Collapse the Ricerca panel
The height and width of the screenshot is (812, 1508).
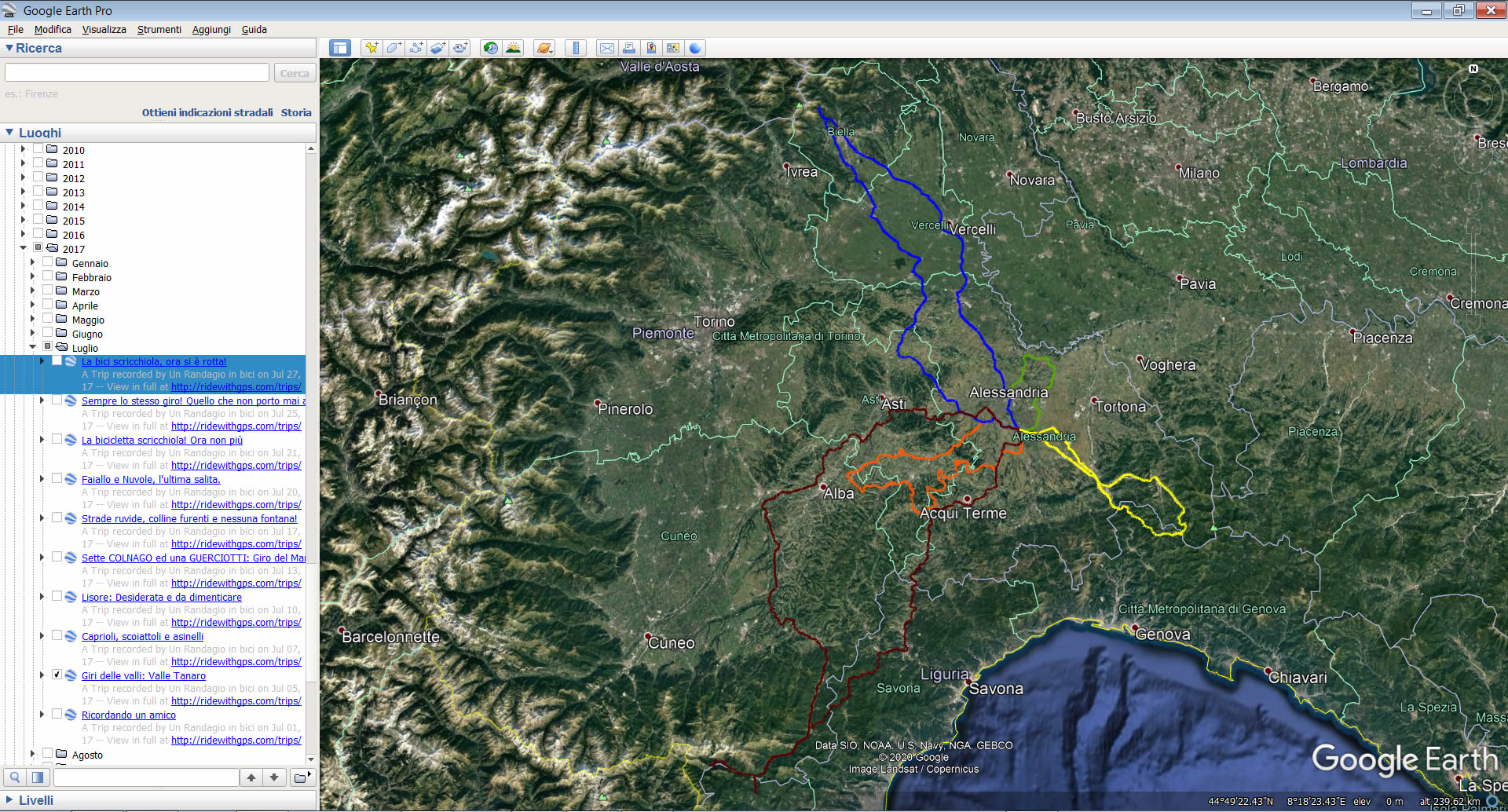9,49
